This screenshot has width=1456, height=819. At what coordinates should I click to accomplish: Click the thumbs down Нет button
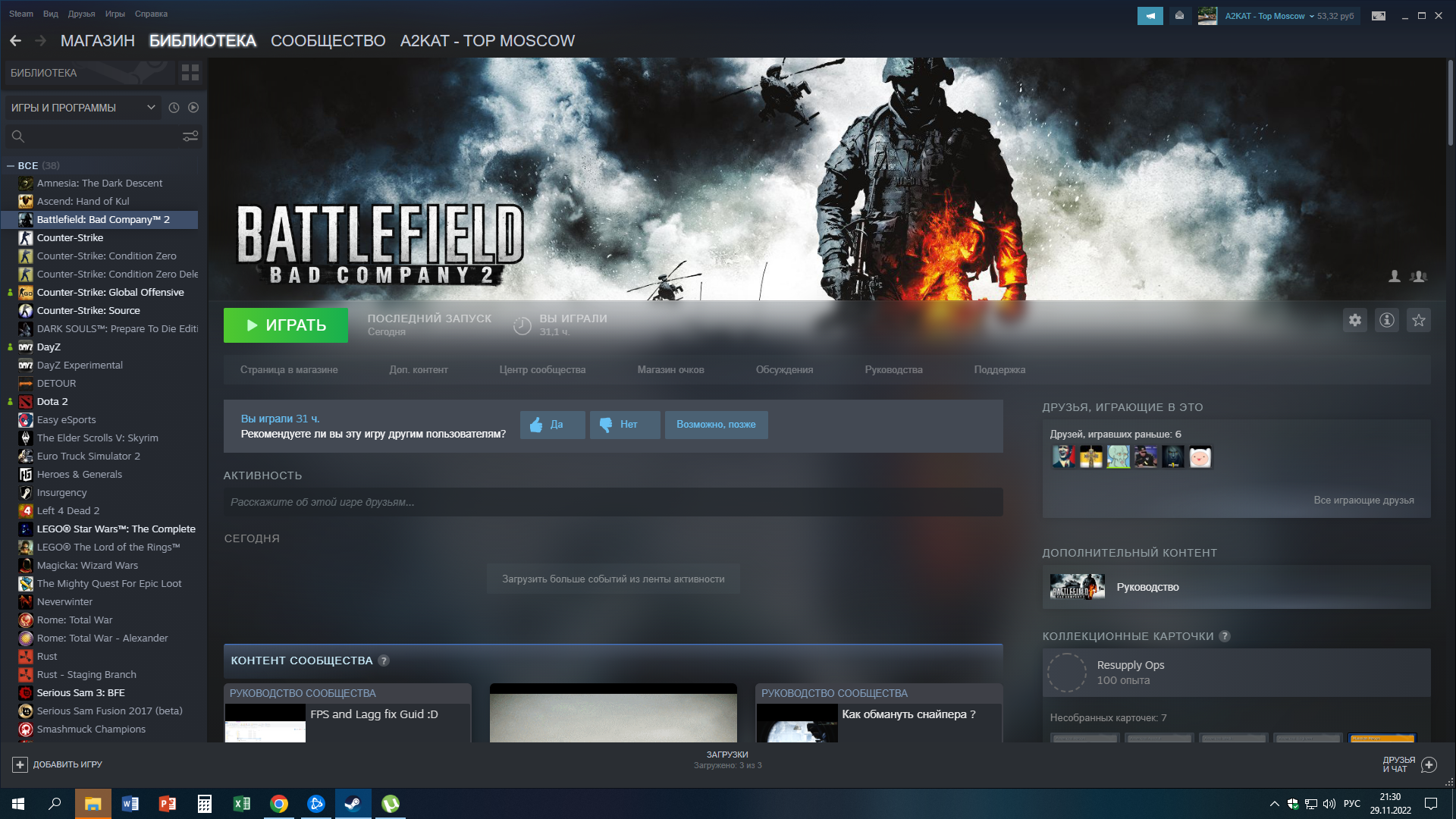tap(626, 425)
